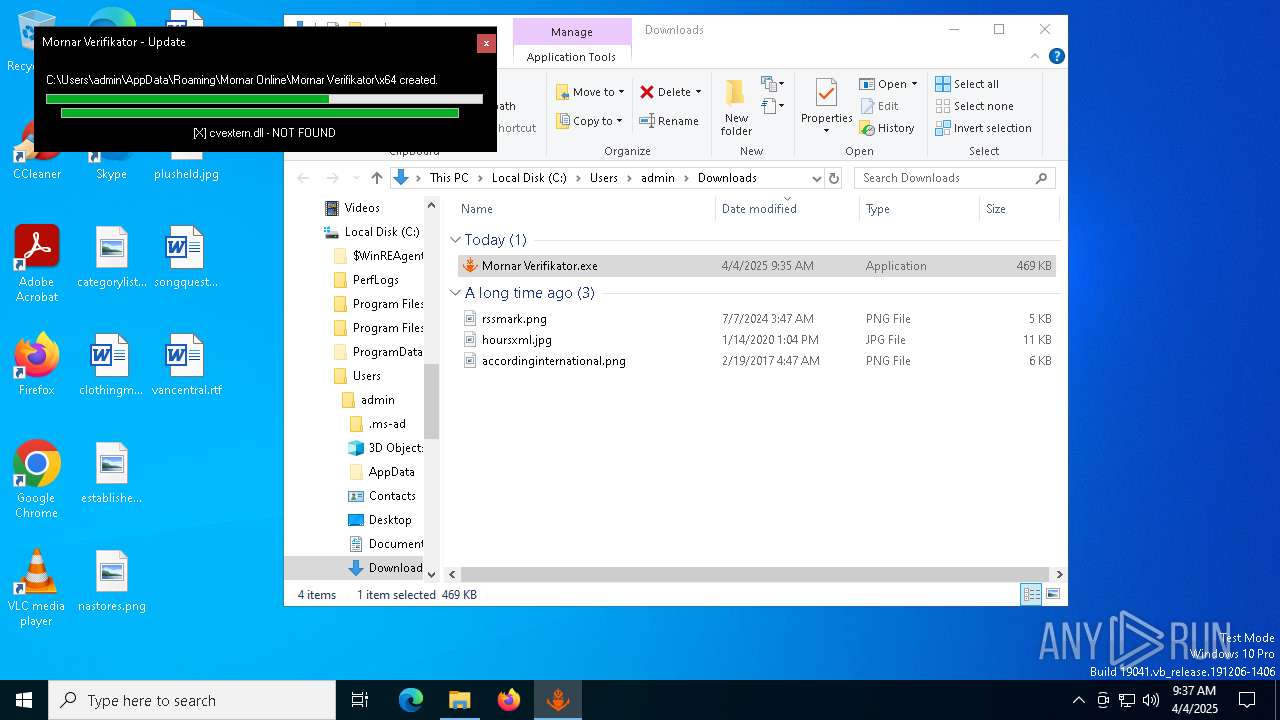
Task: Create a New folder
Action: coord(736,108)
